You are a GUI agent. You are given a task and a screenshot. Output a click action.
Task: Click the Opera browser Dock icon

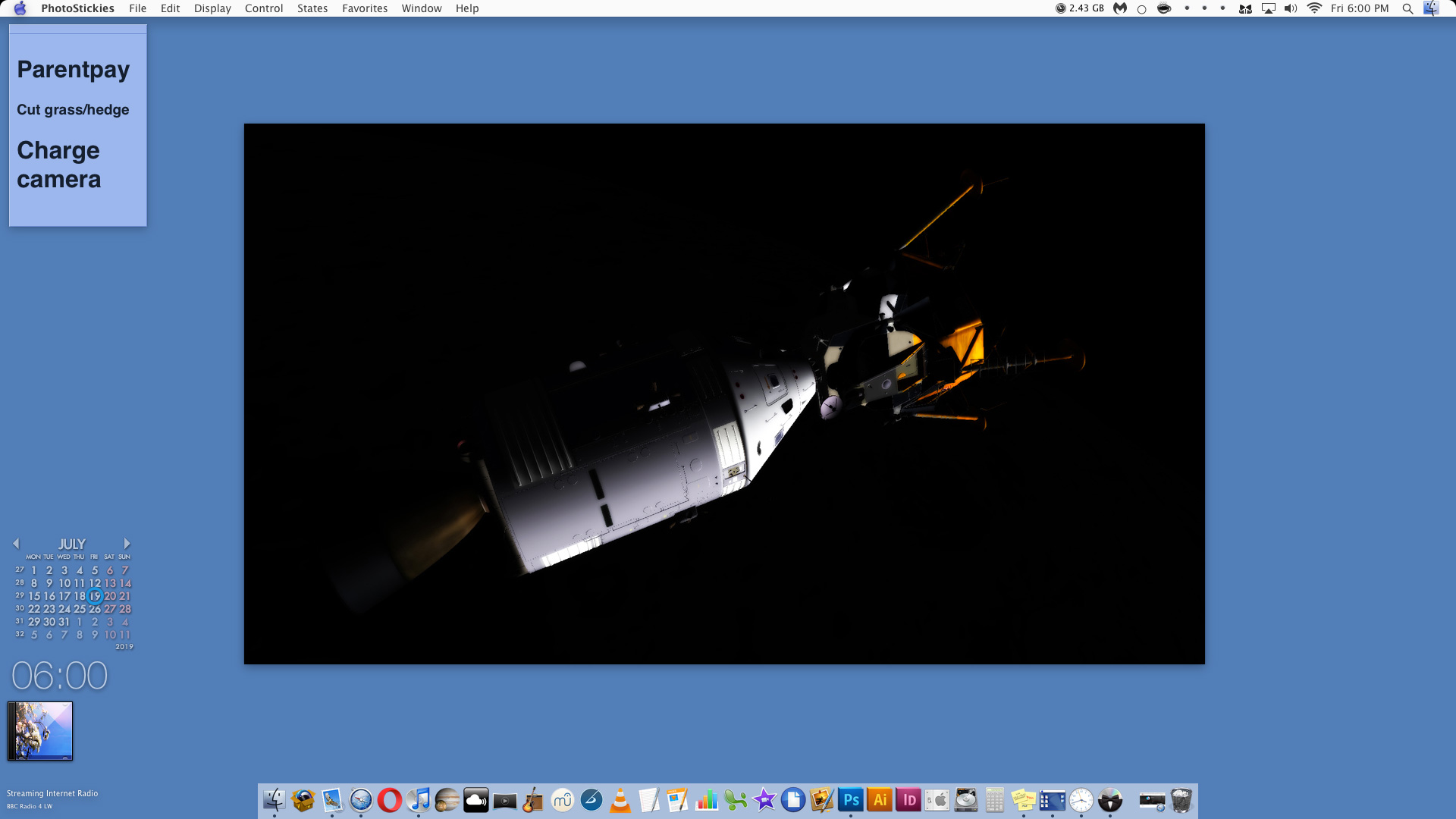tap(390, 800)
